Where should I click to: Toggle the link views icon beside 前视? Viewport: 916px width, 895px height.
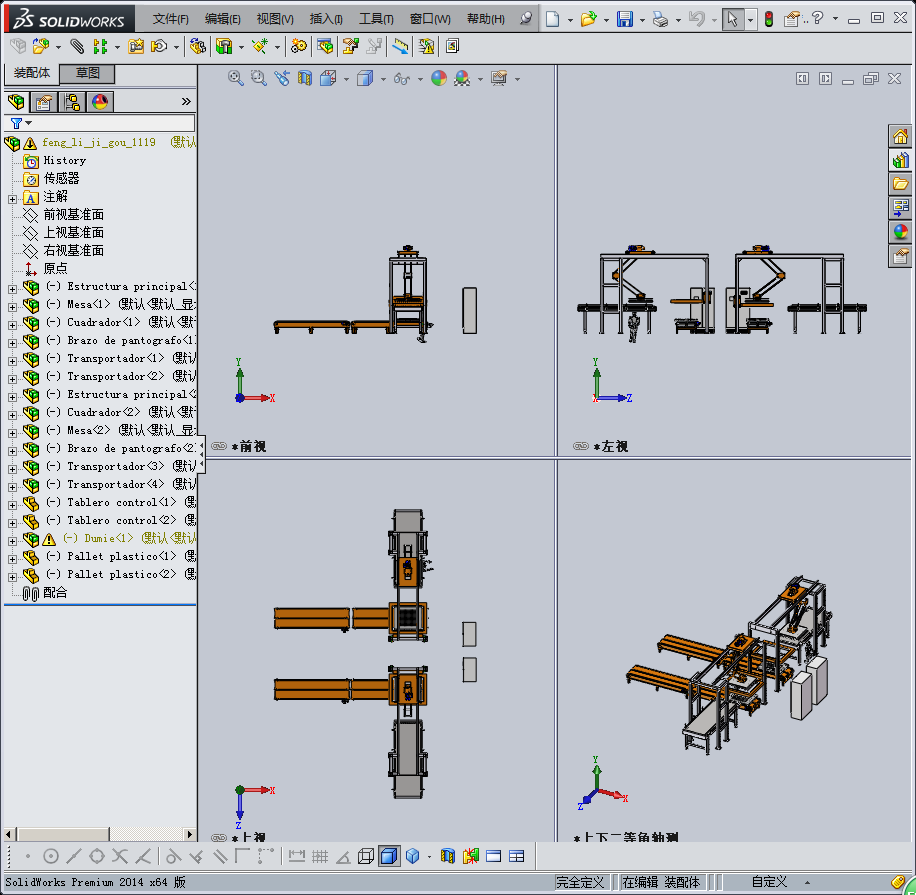pyautogui.click(x=219, y=447)
